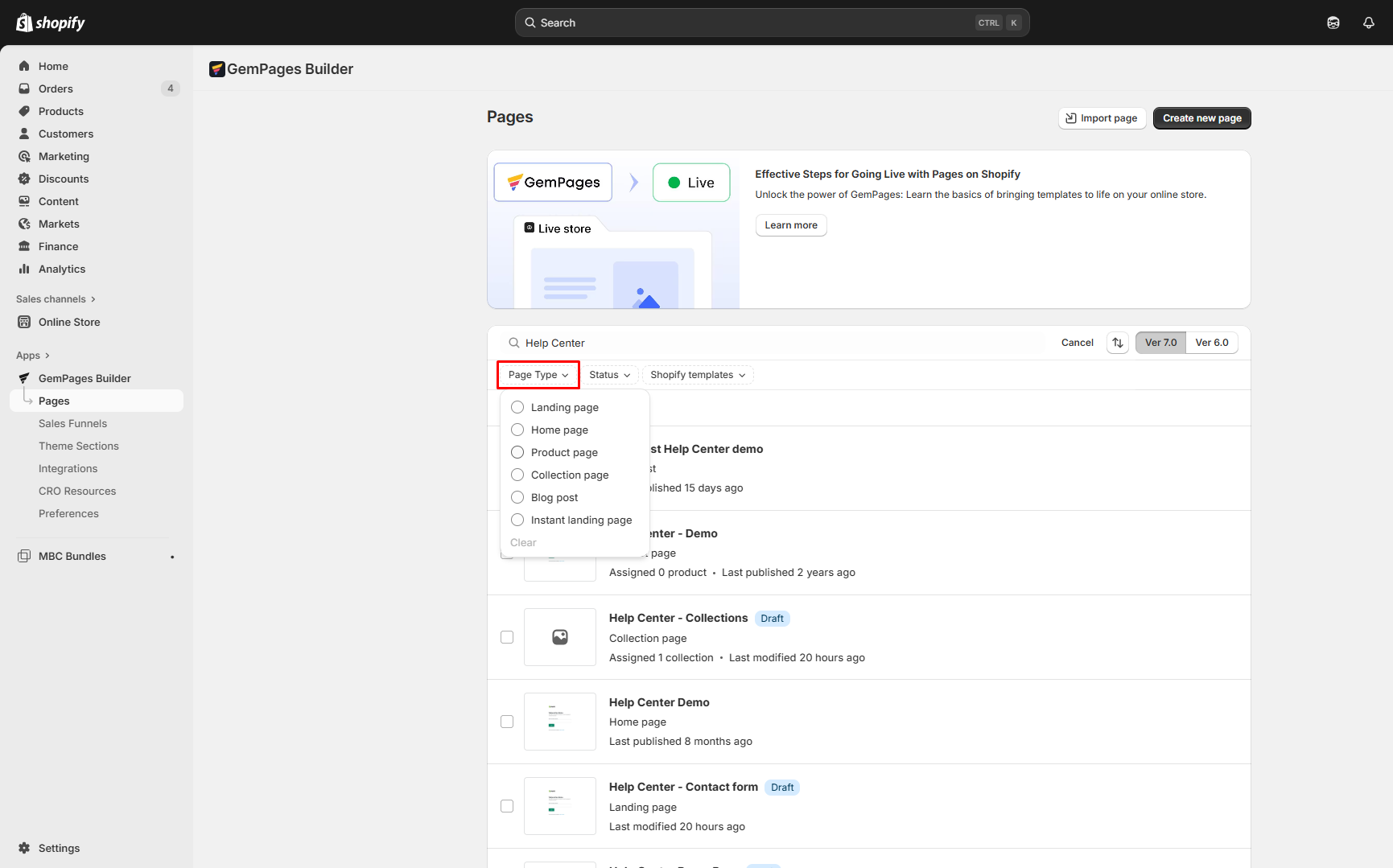Open Sales Funnels submenu item
1393x868 pixels.
72,423
